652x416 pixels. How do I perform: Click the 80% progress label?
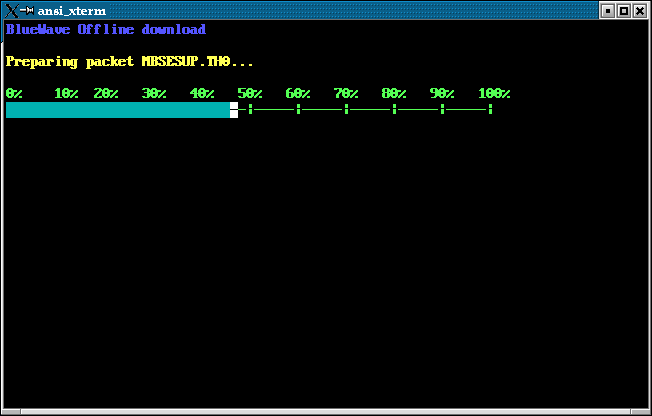(394, 93)
